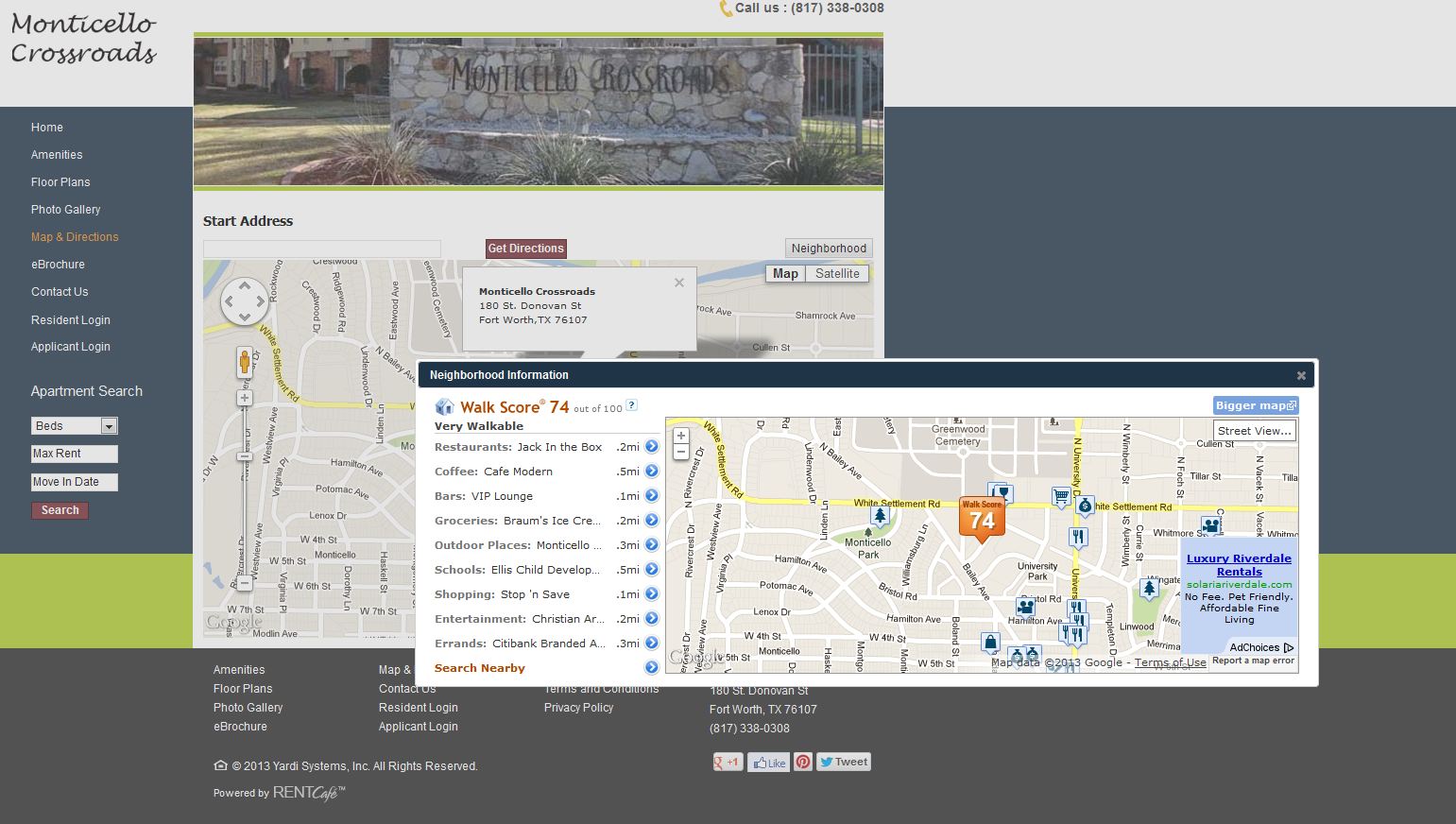Click the Get Directions button
Viewport: 1456px width, 824px height.
tap(526, 249)
